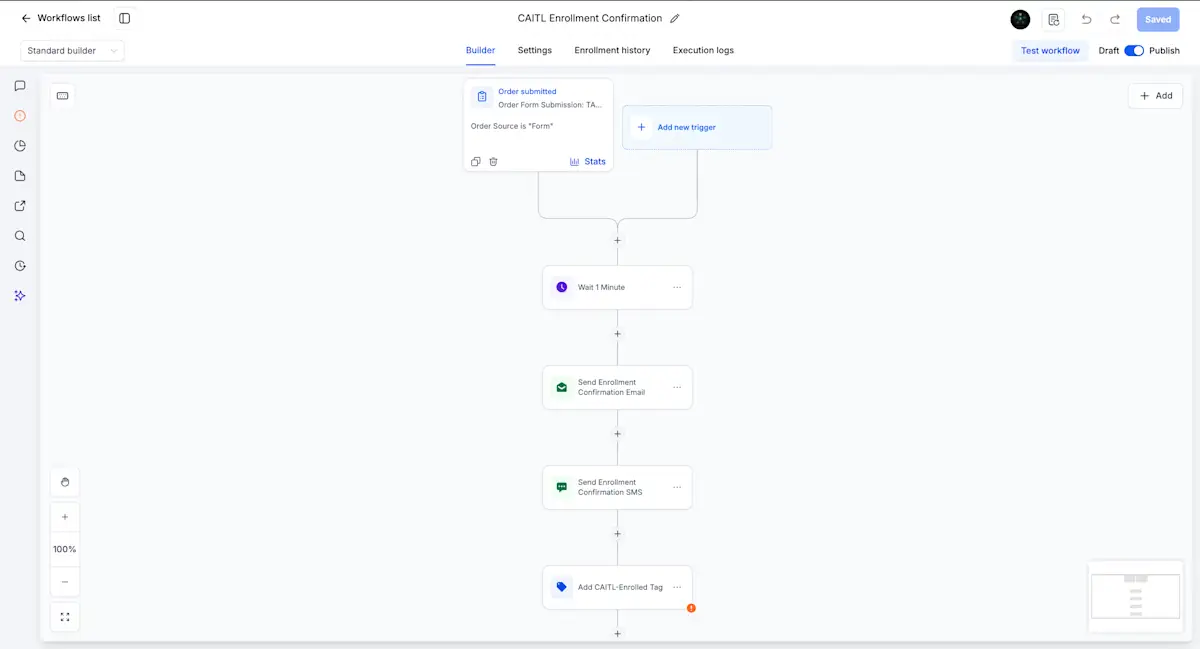Add step below Confirmation SMS action
The width and height of the screenshot is (1200, 649).
[x=617, y=534]
